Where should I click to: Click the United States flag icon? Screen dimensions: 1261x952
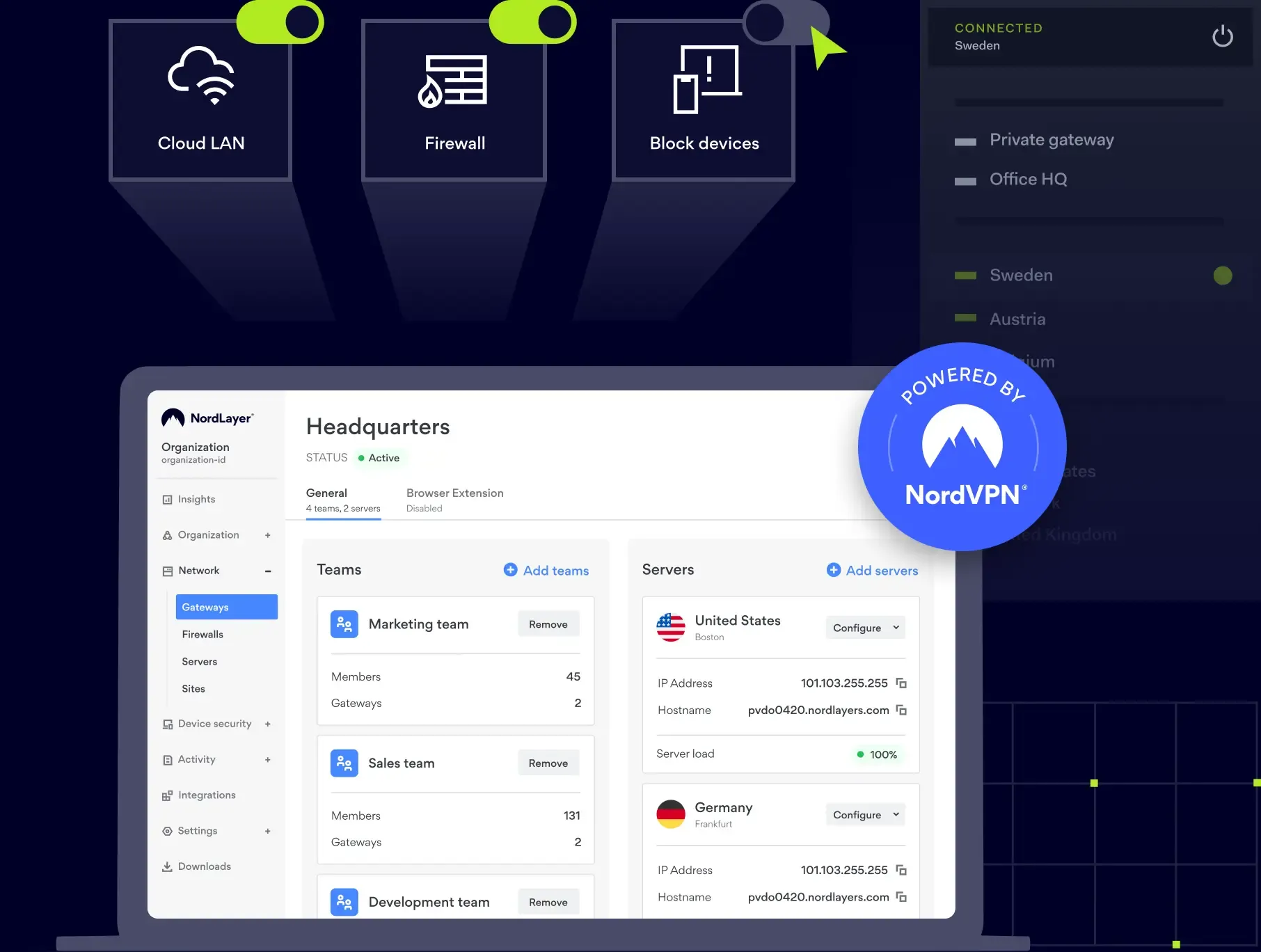(671, 627)
